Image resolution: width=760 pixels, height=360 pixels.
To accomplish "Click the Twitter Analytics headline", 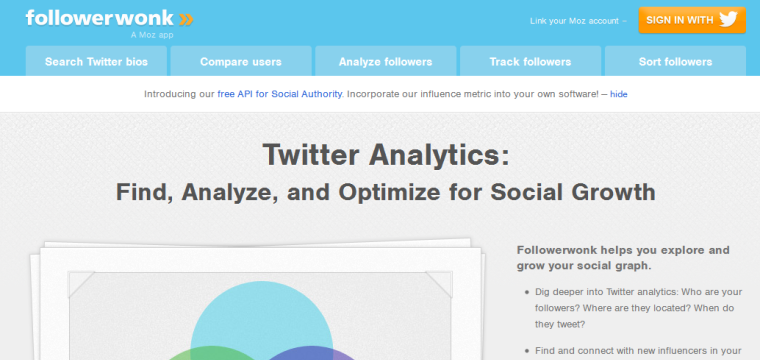I will click(386, 155).
